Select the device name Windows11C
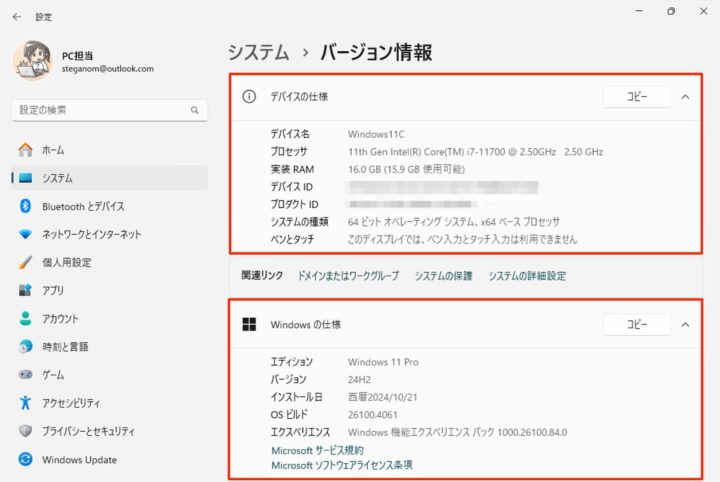The image size is (720, 482). 376,134
